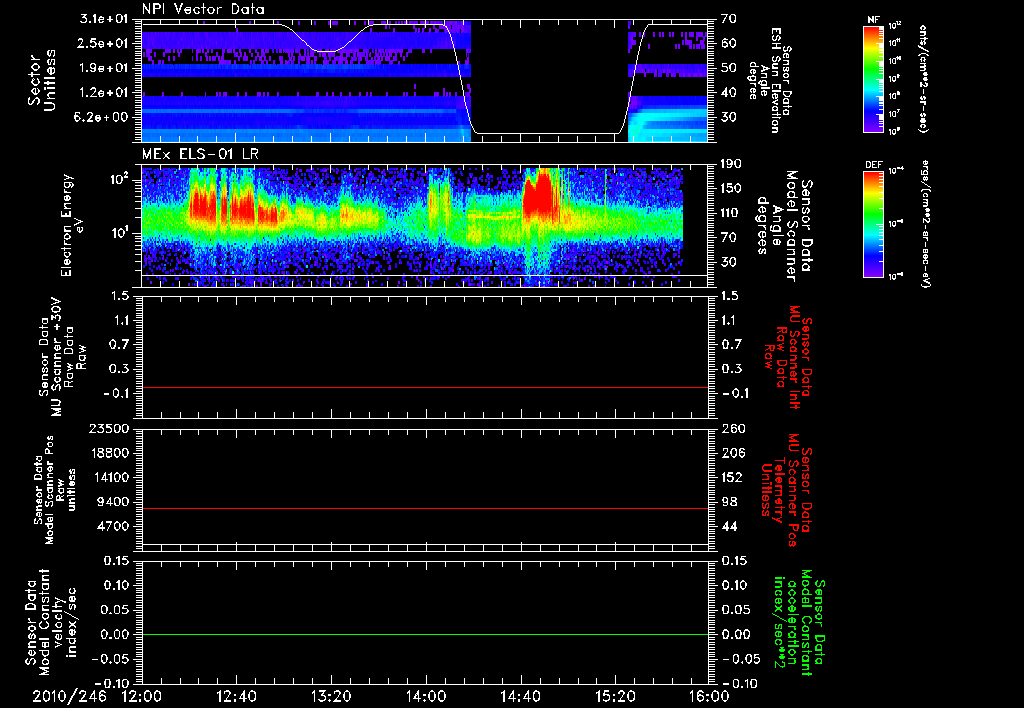Screen dimensions: 1024x708
Task: Click the '60' Sun elevation tick label
Action: 729,43
